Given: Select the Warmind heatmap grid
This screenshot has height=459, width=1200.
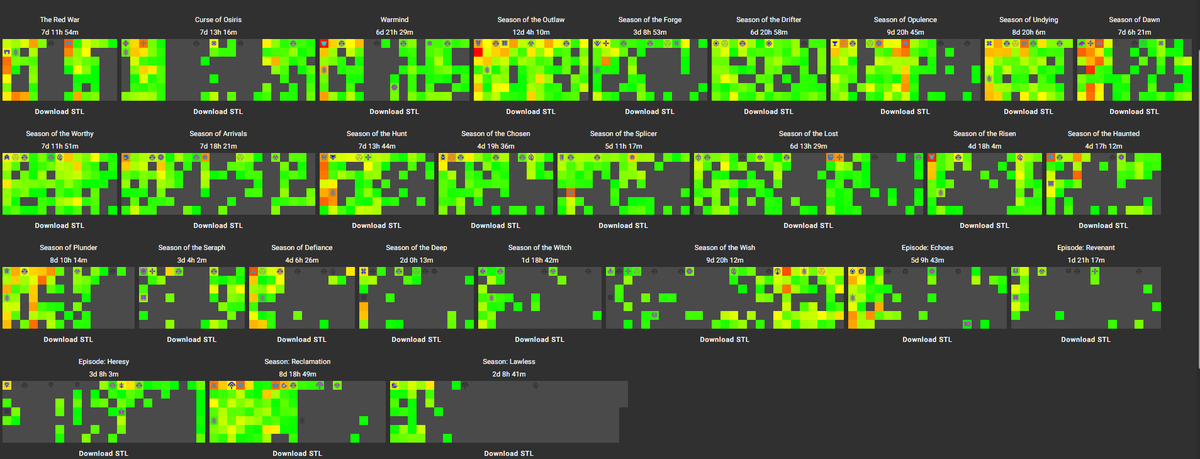Looking at the screenshot, I should tap(394, 70).
